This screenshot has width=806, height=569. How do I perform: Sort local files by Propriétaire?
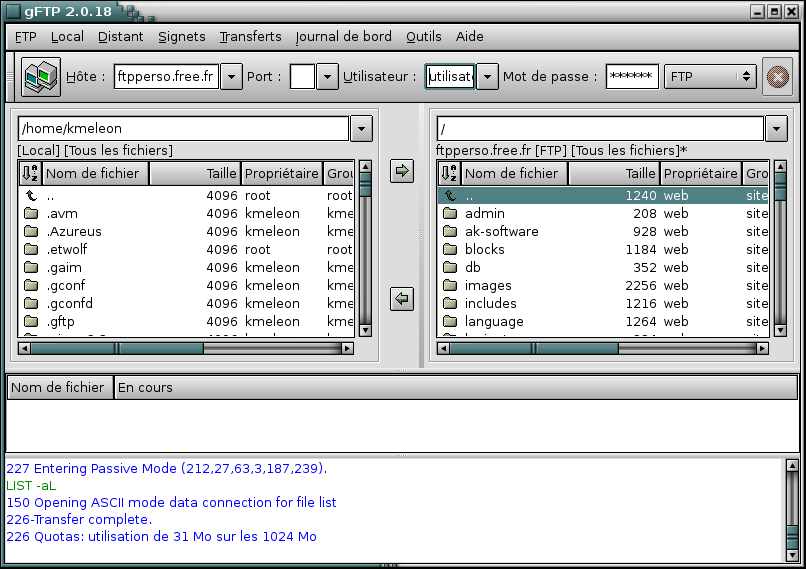(x=282, y=173)
